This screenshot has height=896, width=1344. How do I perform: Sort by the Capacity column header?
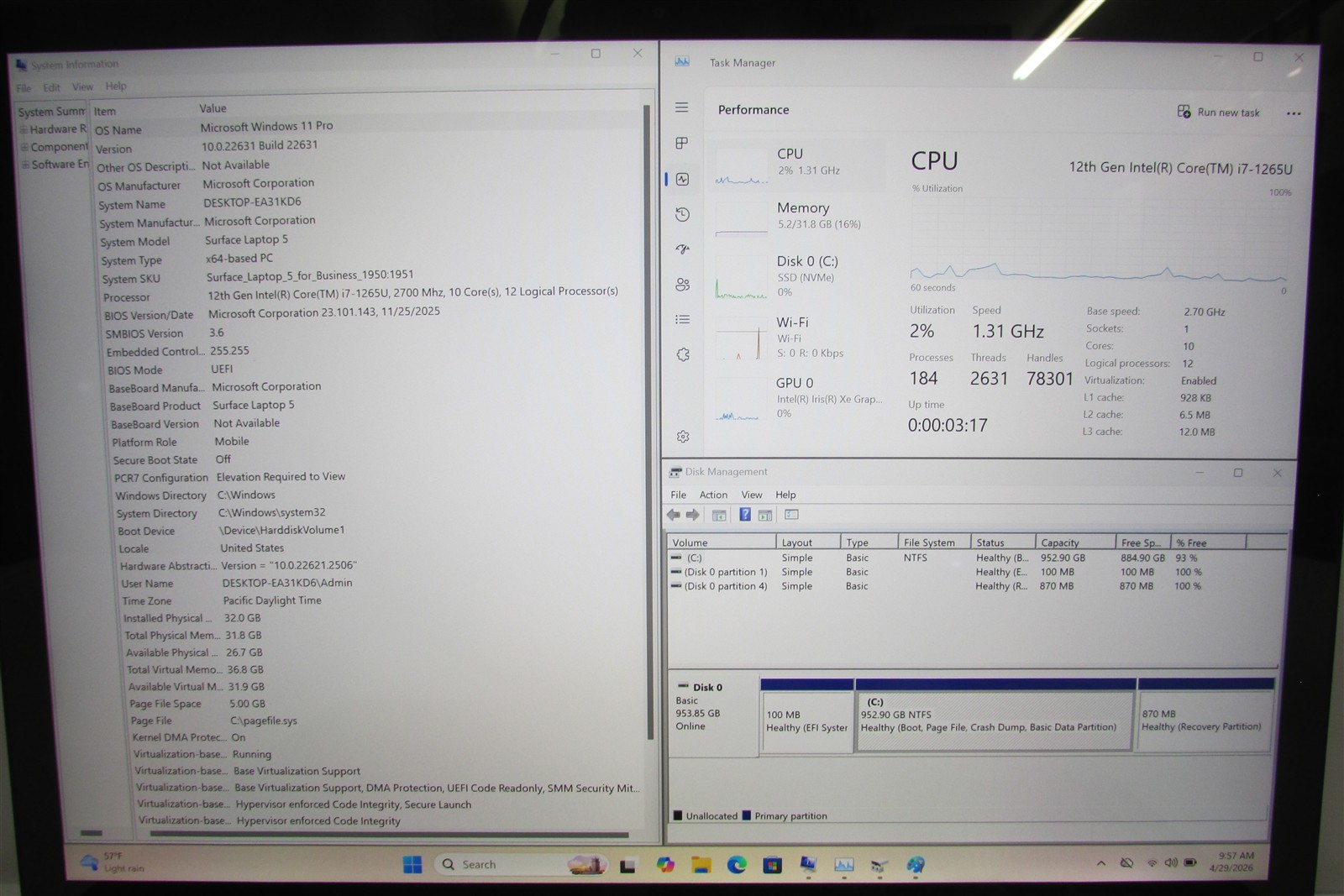click(x=1074, y=542)
